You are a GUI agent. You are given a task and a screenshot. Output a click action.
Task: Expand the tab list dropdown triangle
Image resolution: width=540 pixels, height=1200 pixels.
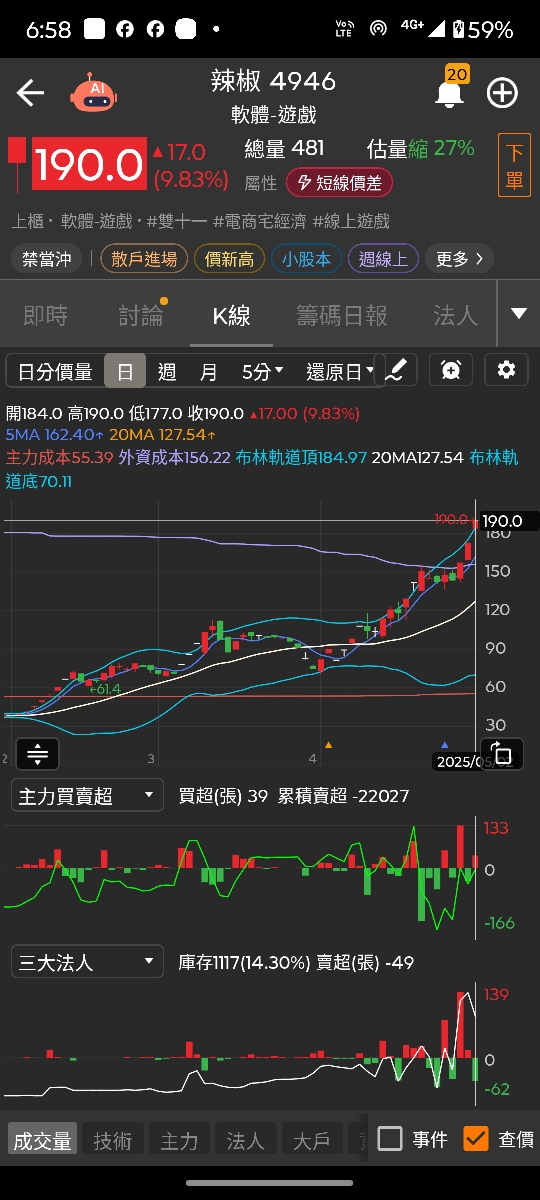tap(518, 314)
